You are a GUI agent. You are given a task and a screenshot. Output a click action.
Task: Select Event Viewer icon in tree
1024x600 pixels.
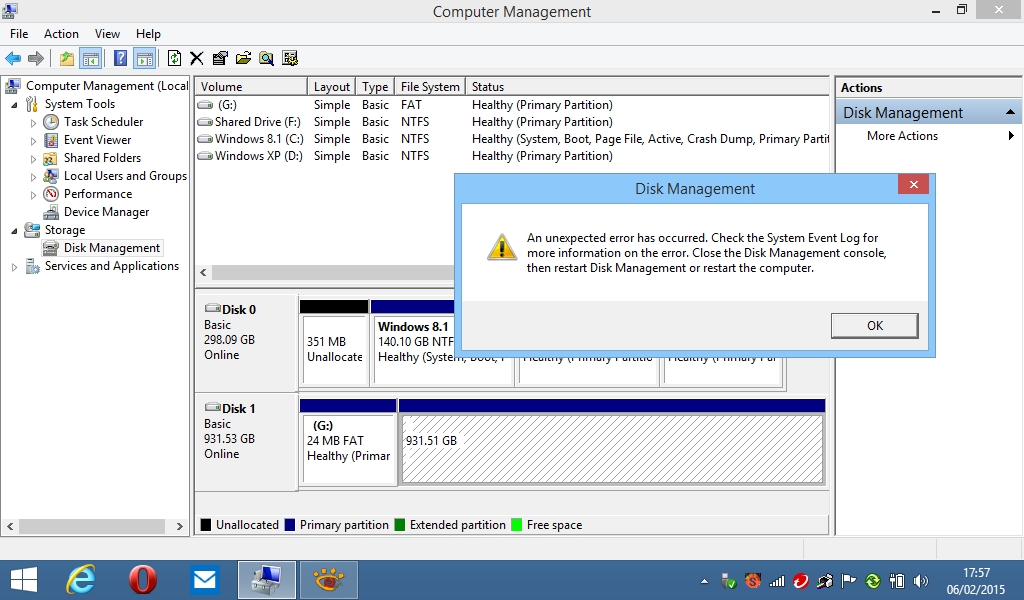click(51, 140)
